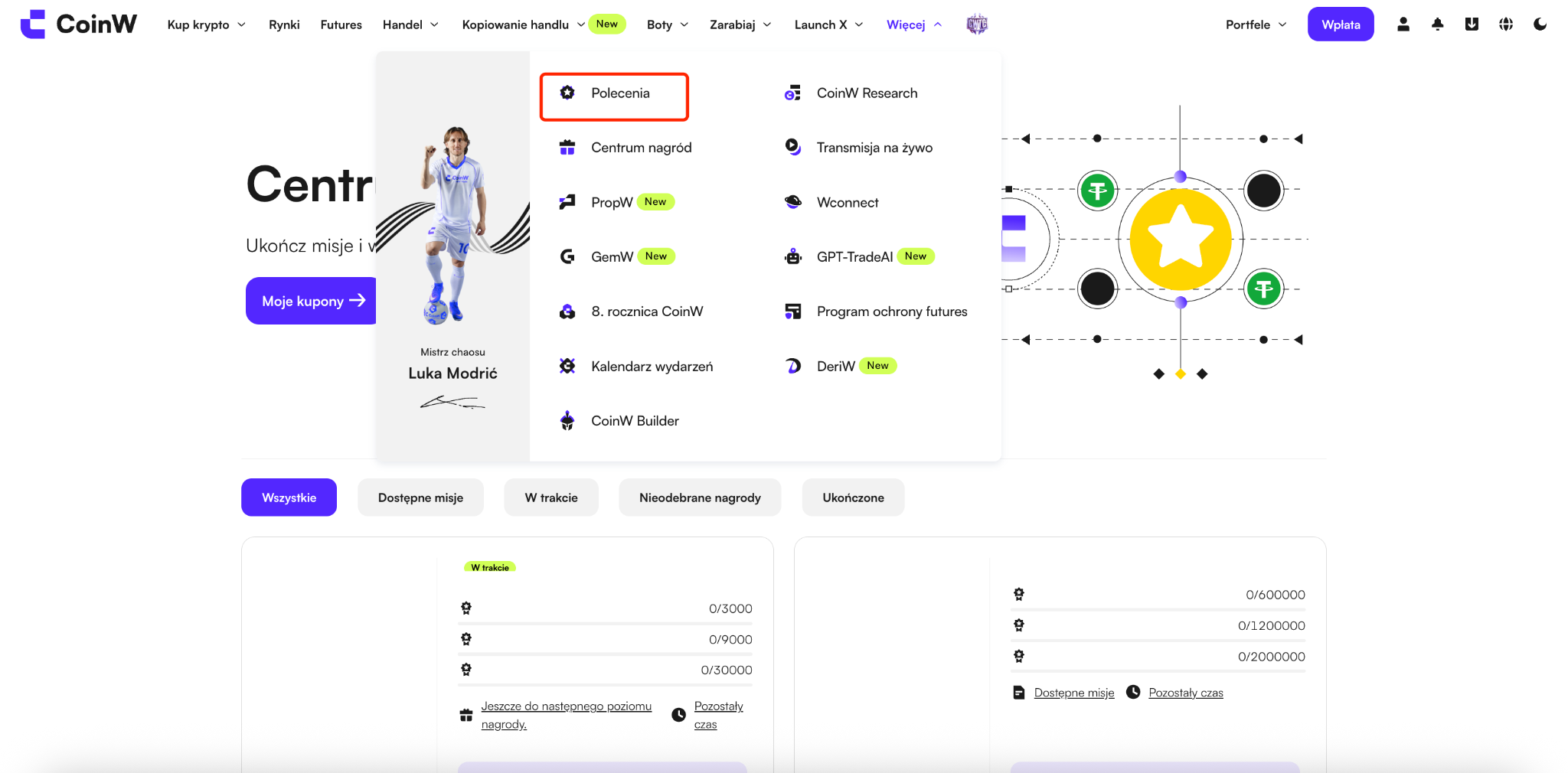The width and height of the screenshot is (1568, 773).
Task: Expand the Zarabiaj dropdown
Action: tap(740, 24)
